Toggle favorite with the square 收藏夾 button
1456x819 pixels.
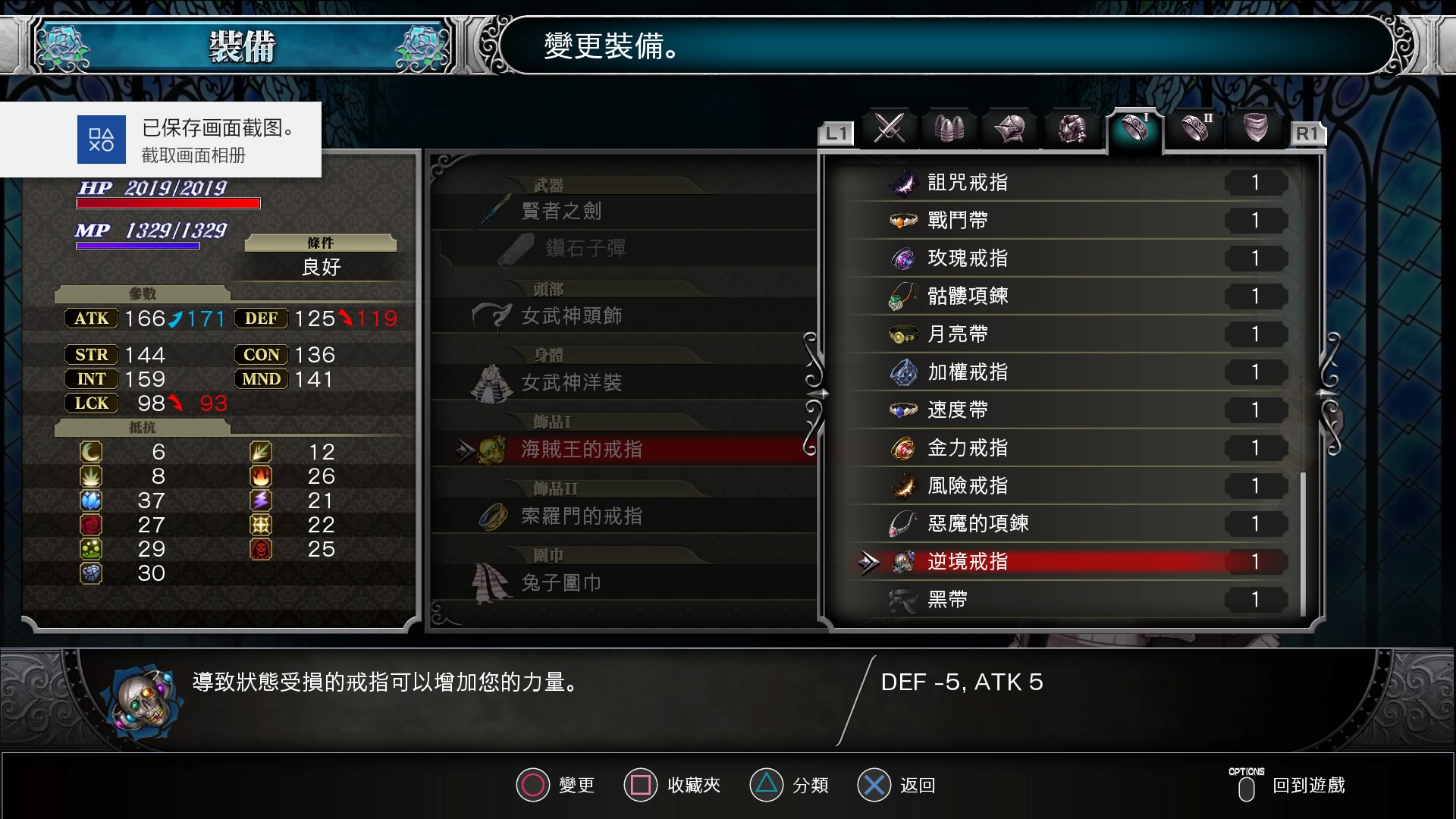[672, 785]
